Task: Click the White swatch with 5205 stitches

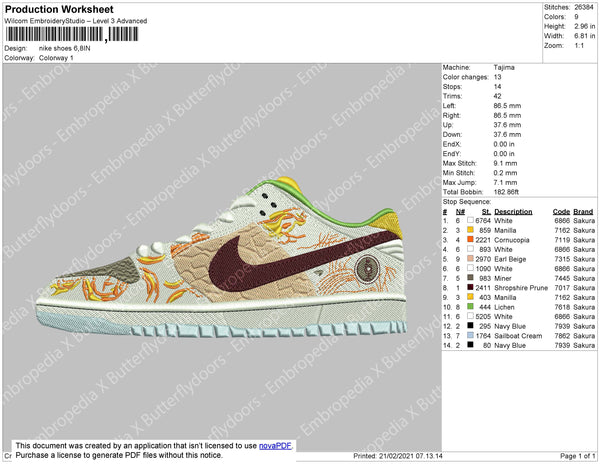Action: tap(470, 316)
